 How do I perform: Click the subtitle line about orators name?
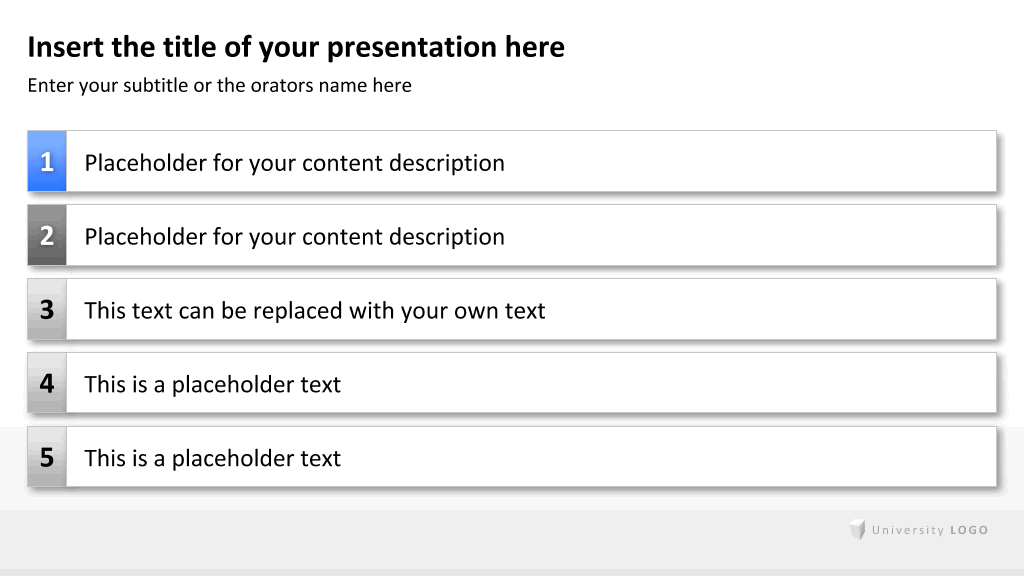tap(219, 86)
